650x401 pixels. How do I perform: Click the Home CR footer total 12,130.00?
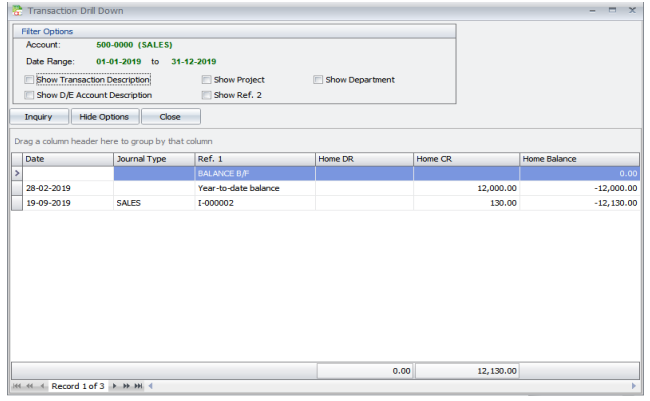(x=467, y=371)
